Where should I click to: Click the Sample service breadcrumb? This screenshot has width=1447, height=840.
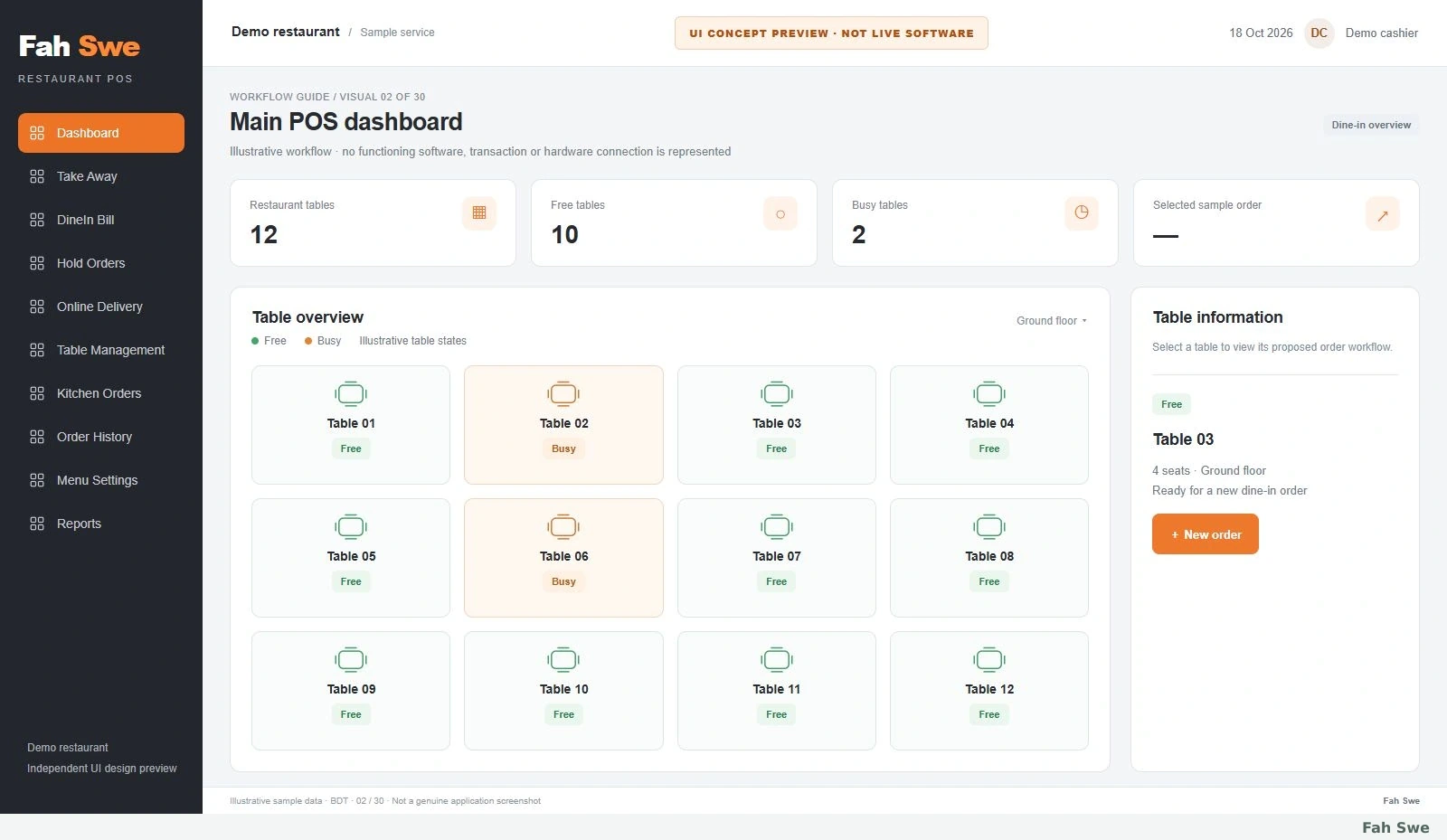(397, 33)
